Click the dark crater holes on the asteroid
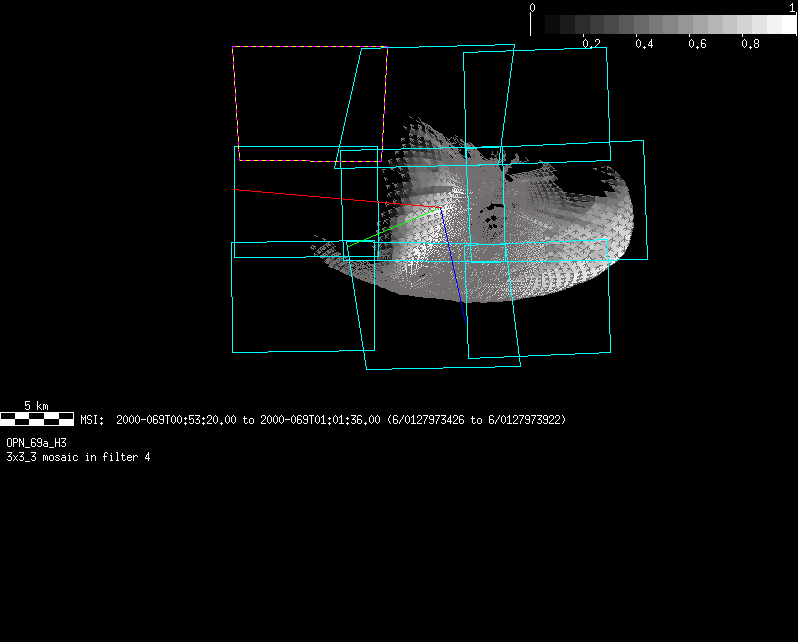This screenshot has height=642, width=798. coord(490,211)
